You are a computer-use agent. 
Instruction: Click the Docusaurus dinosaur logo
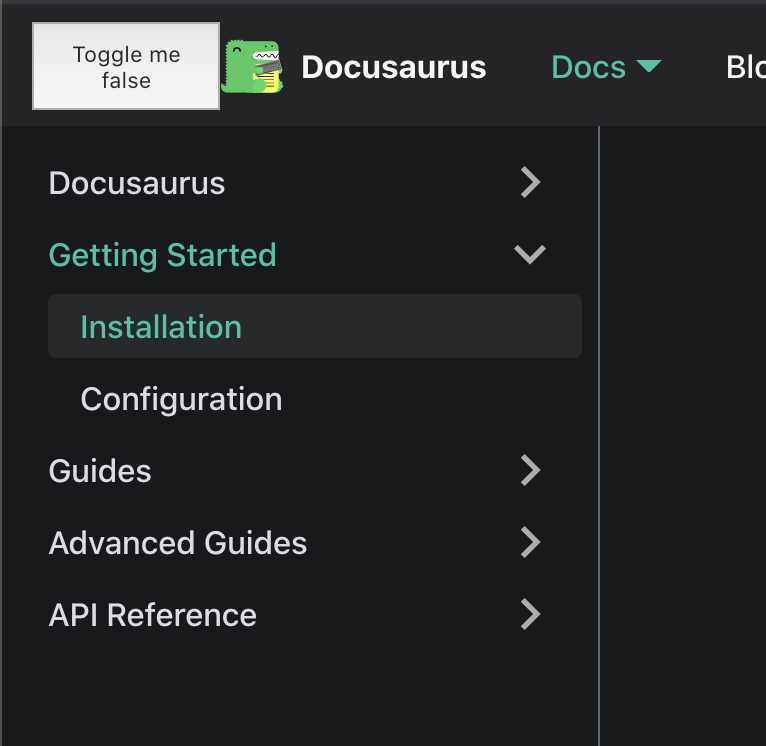point(253,66)
